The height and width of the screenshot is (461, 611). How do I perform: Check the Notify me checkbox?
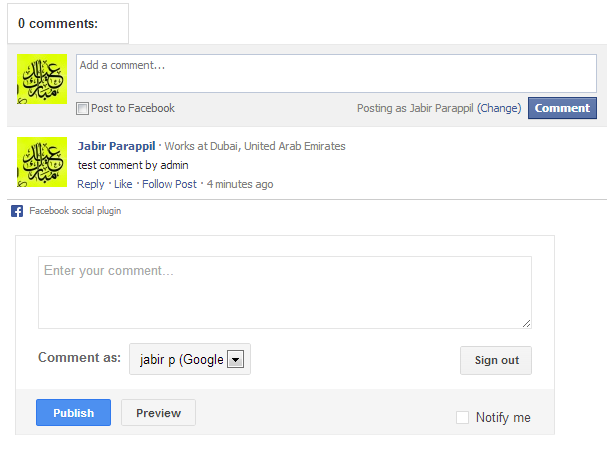pyautogui.click(x=462, y=417)
